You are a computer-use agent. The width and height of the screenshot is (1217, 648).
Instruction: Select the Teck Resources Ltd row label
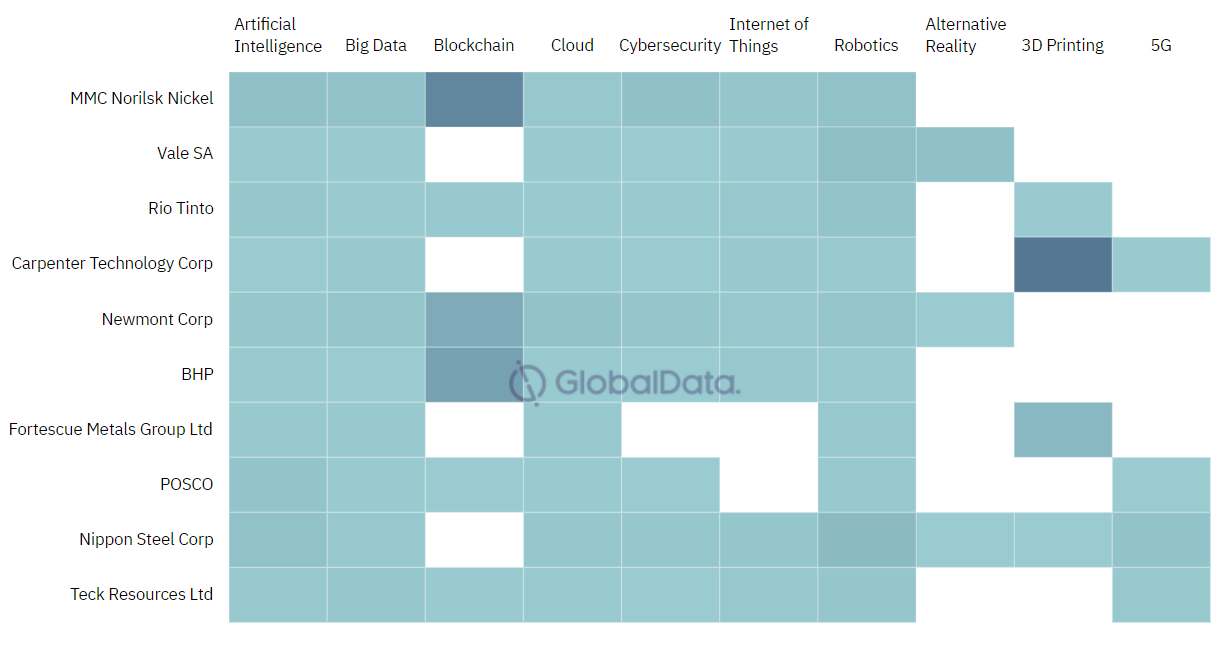[141, 594]
